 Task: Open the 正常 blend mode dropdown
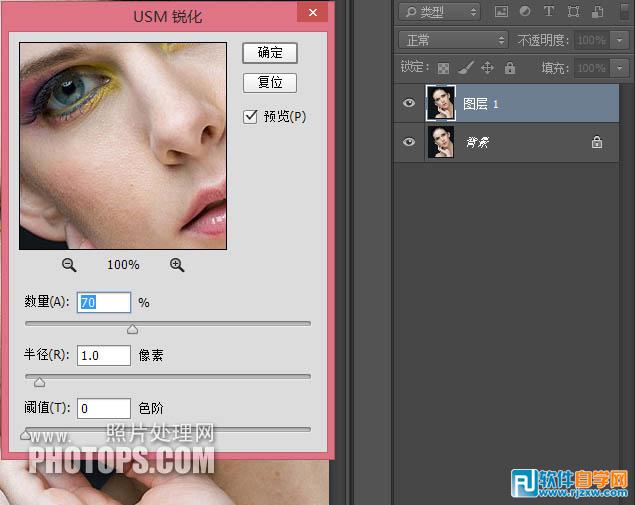pyautogui.click(x=453, y=40)
